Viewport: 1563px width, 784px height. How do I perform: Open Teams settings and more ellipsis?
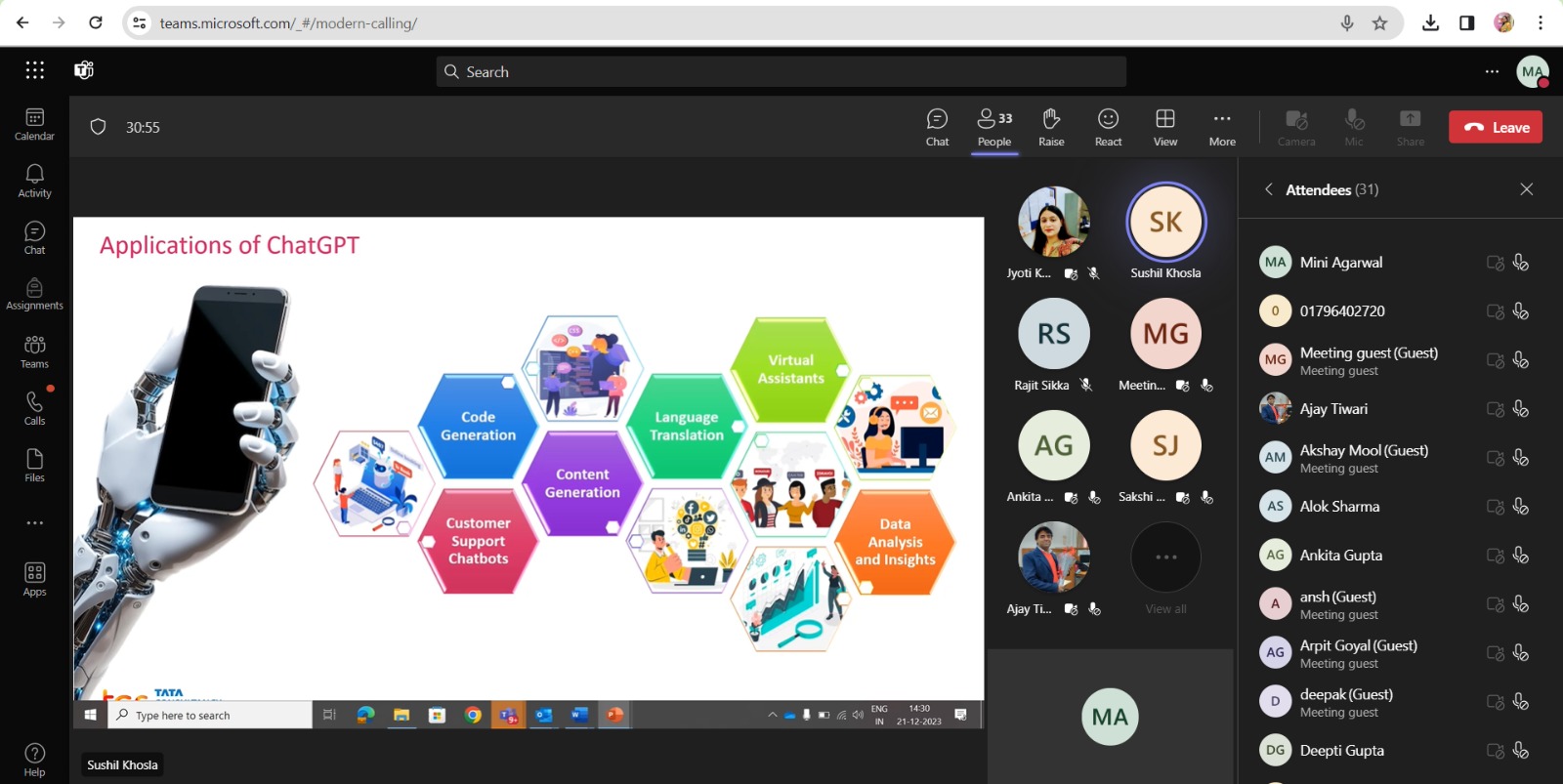click(x=1492, y=71)
